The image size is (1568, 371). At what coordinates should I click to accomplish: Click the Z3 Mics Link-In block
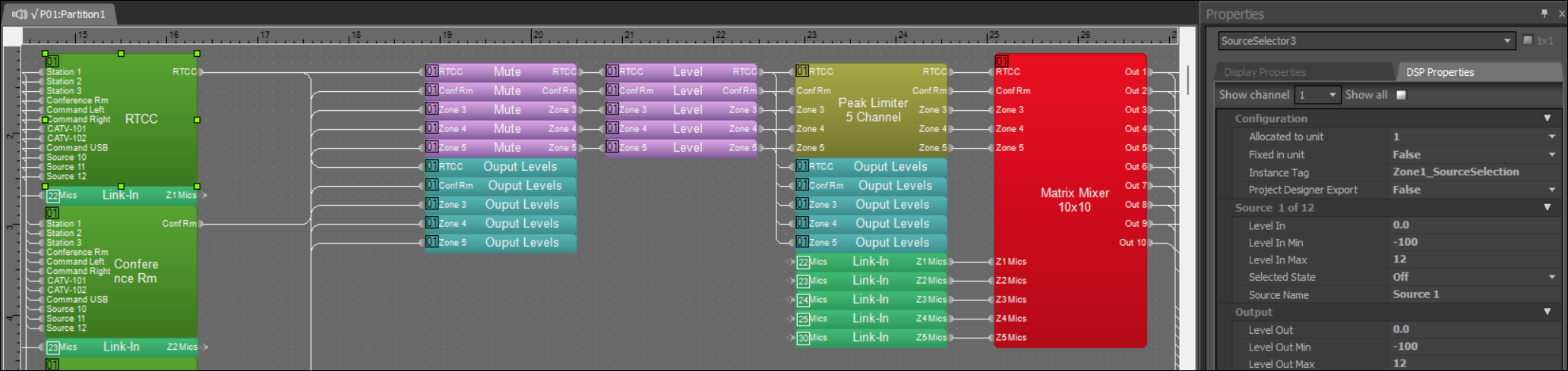pyautogui.click(x=871, y=300)
